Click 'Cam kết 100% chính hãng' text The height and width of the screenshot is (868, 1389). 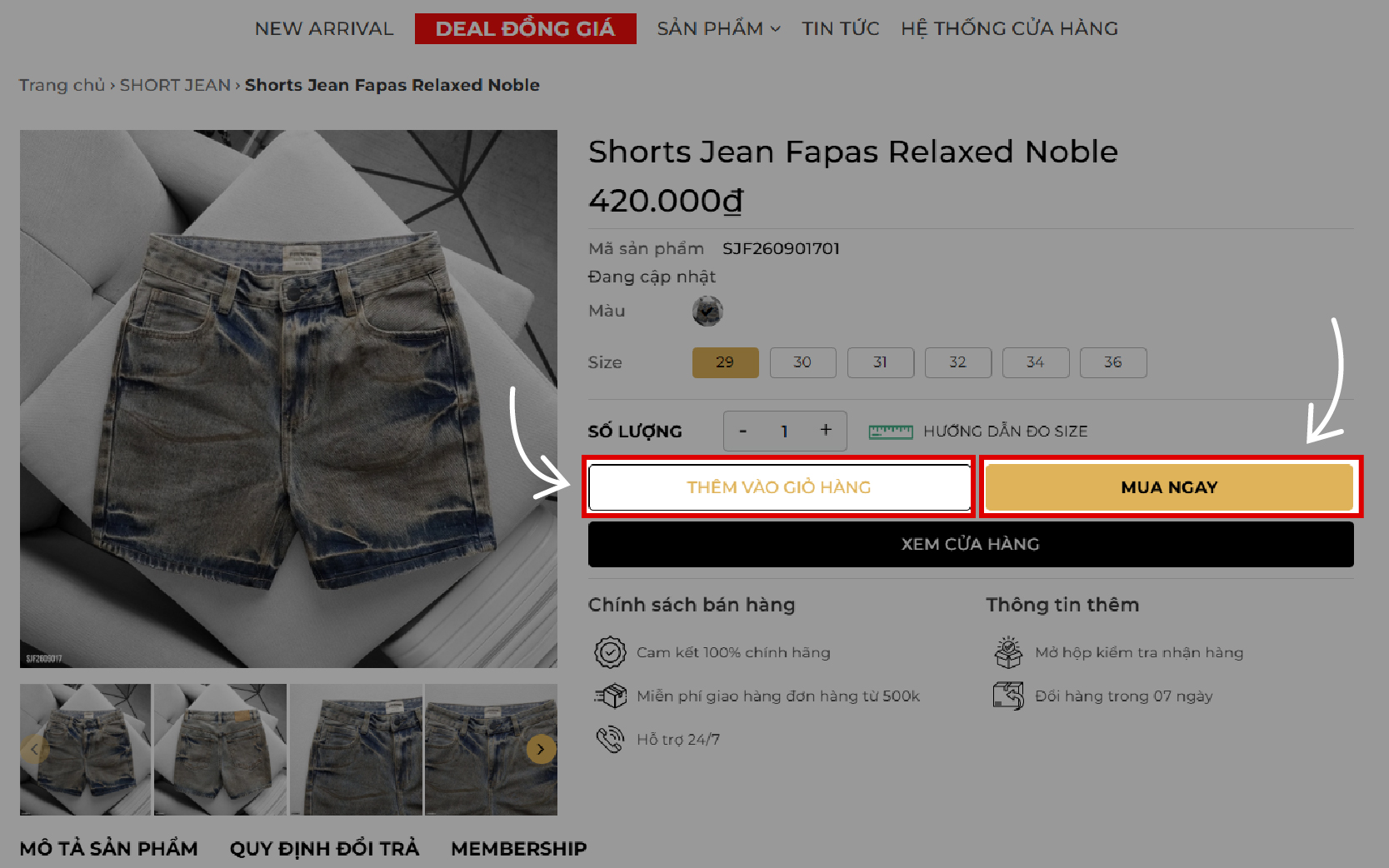pos(733,652)
